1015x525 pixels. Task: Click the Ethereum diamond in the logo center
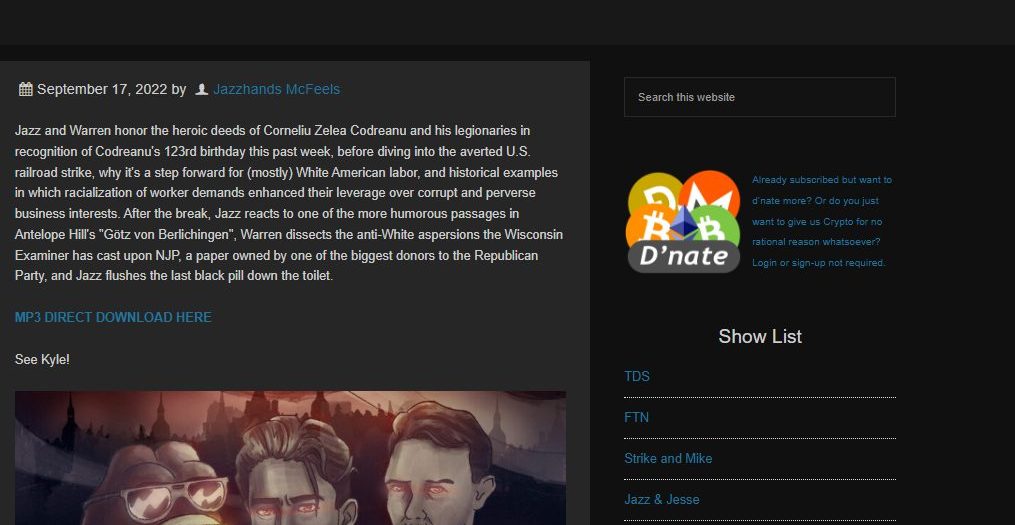click(684, 222)
